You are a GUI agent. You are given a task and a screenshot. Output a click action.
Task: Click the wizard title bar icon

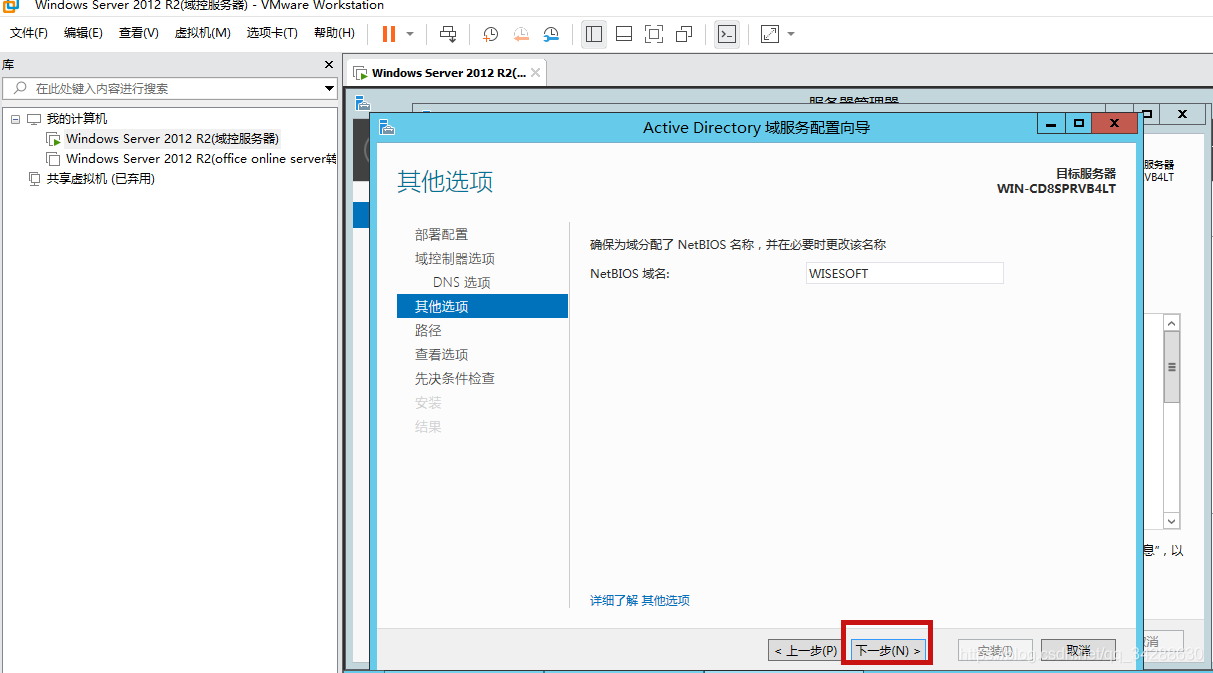[386, 127]
